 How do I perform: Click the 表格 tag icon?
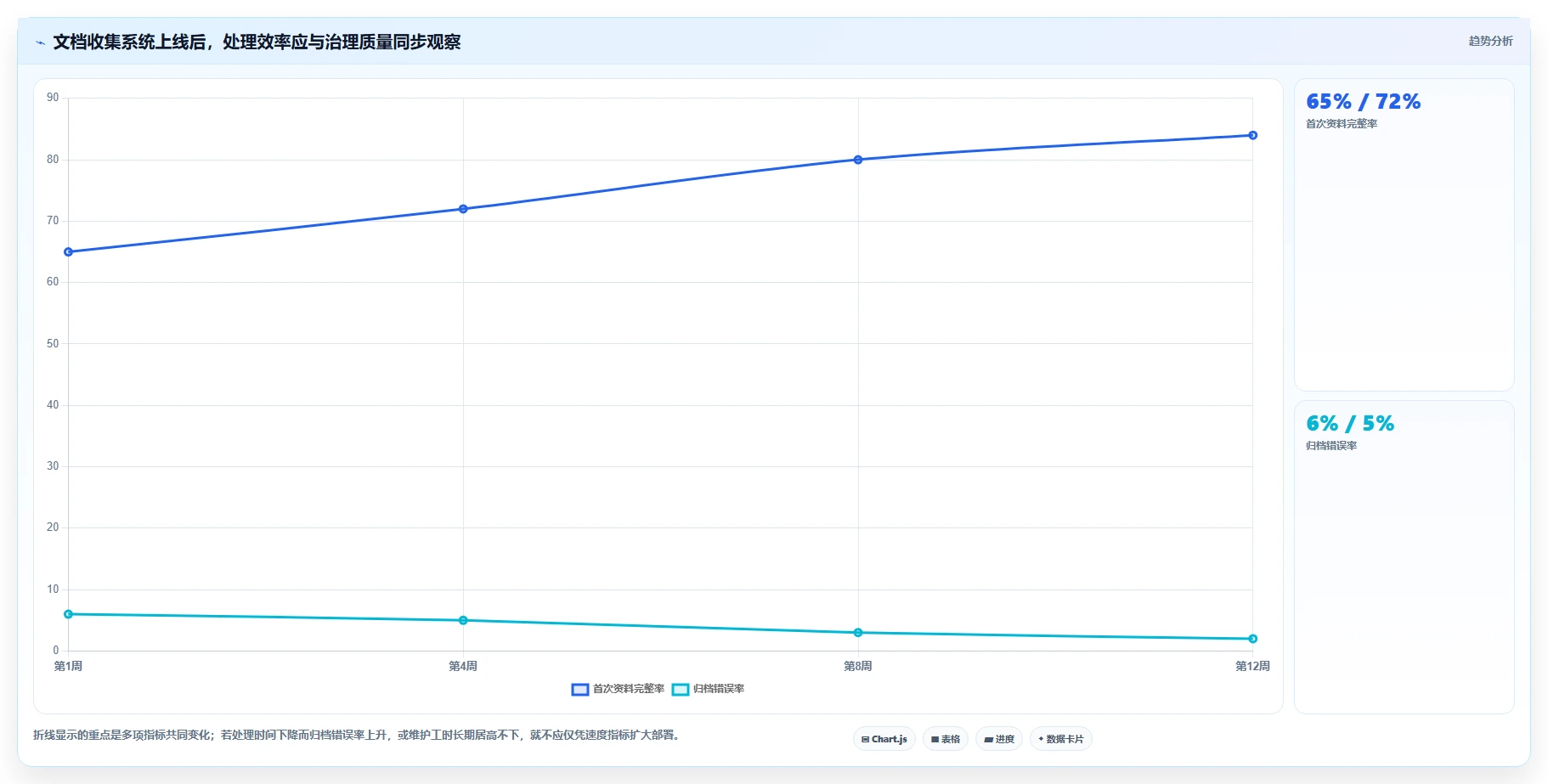[x=935, y=740]
